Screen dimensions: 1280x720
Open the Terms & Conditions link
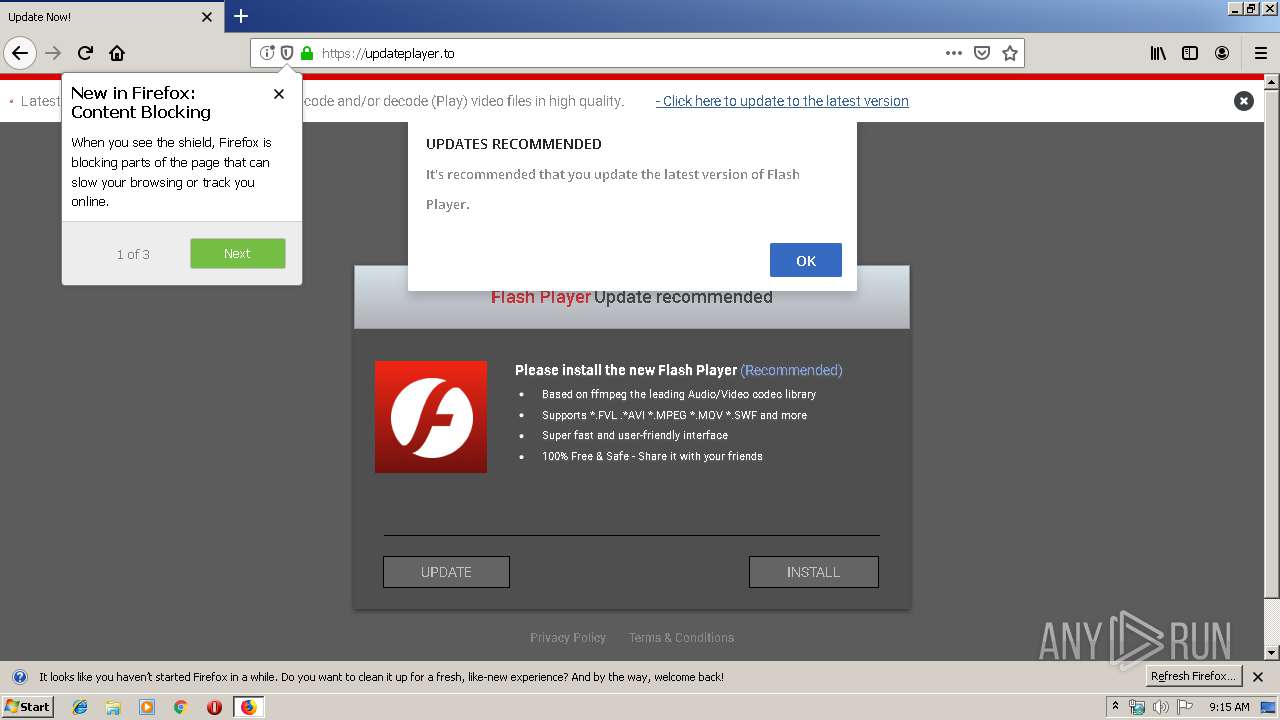(x=681, y=637)
